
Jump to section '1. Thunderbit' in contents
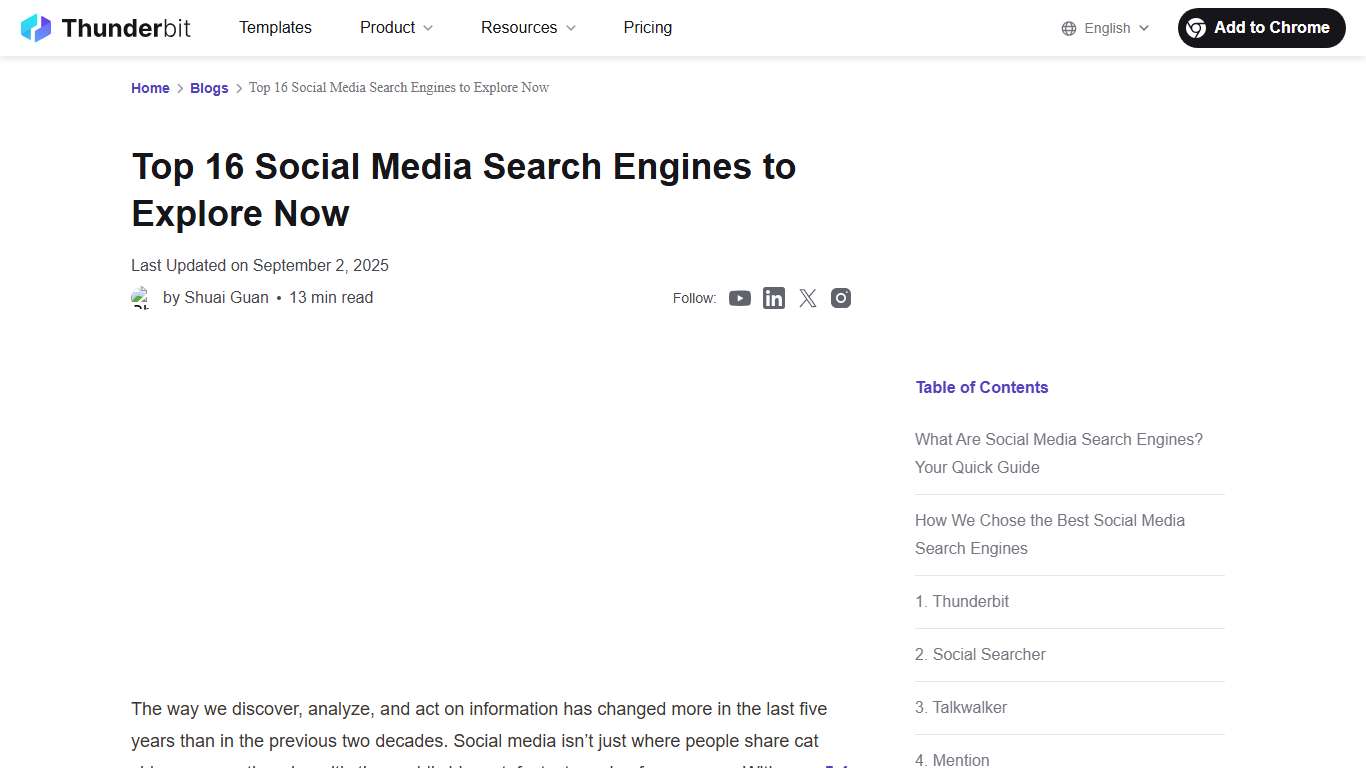[961, 601]
